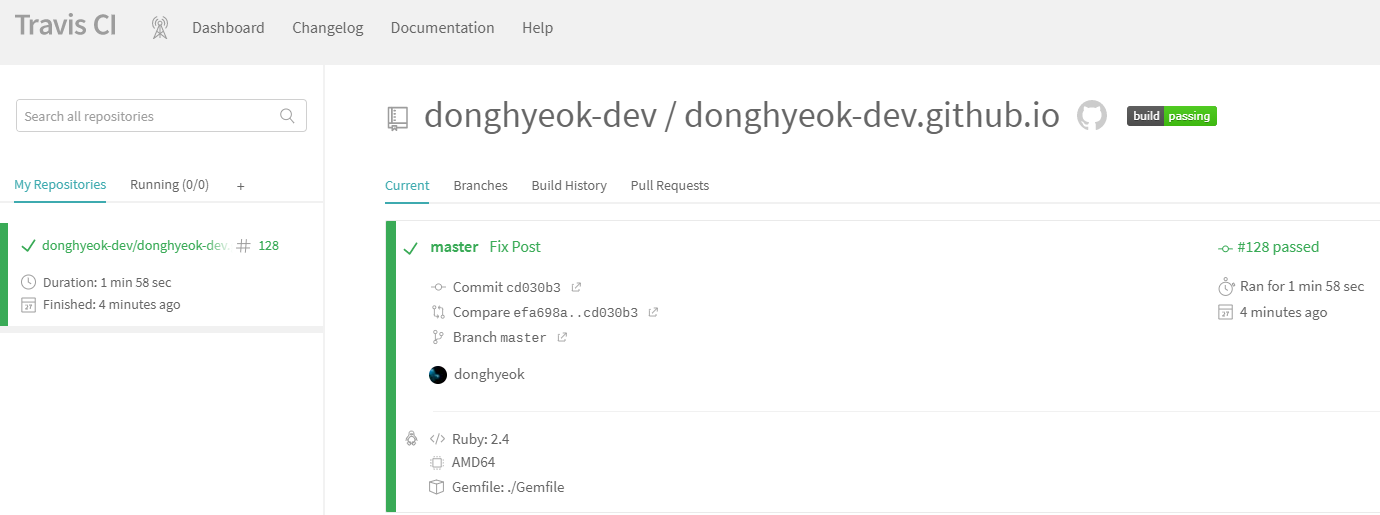Open the donghyeok-dev owner link in title
Image resolution: width=1380 pixels, height=515 pixels.
coord(540,116)
